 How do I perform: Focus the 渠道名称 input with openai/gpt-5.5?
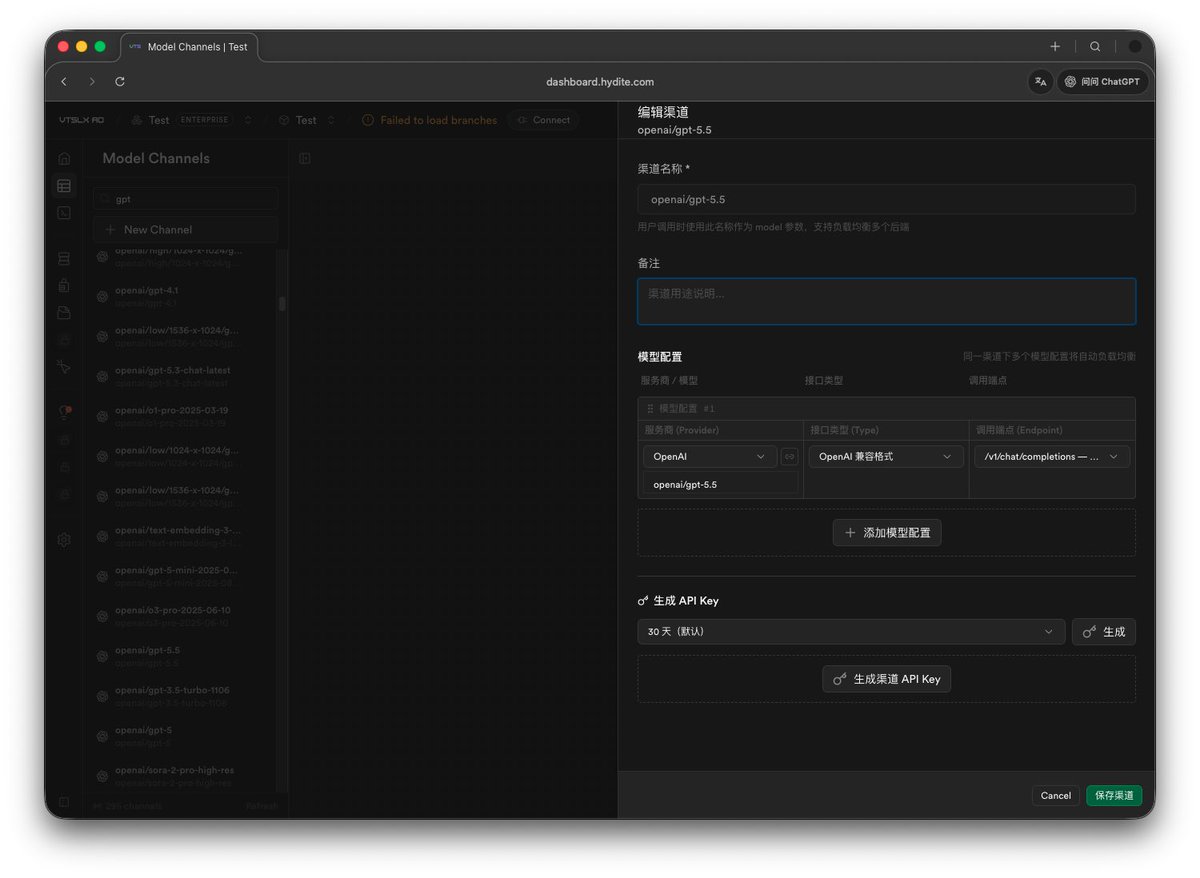point(886,199)
